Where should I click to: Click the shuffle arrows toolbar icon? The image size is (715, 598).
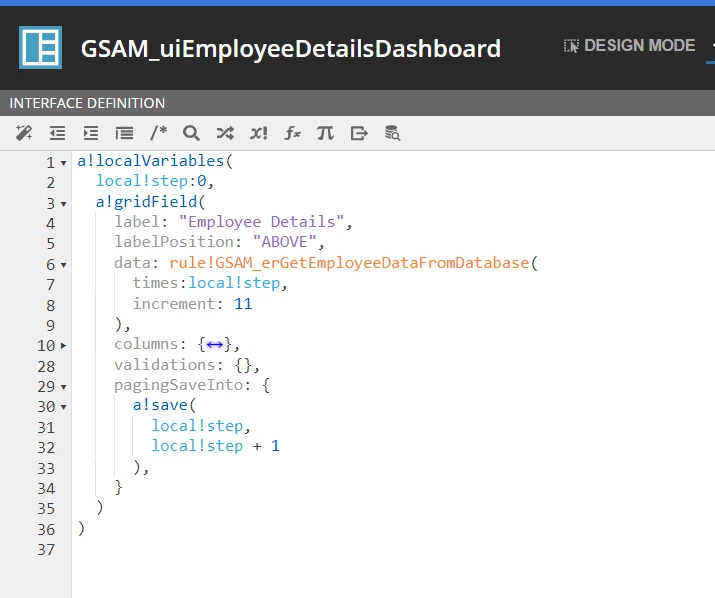point(225,133)
